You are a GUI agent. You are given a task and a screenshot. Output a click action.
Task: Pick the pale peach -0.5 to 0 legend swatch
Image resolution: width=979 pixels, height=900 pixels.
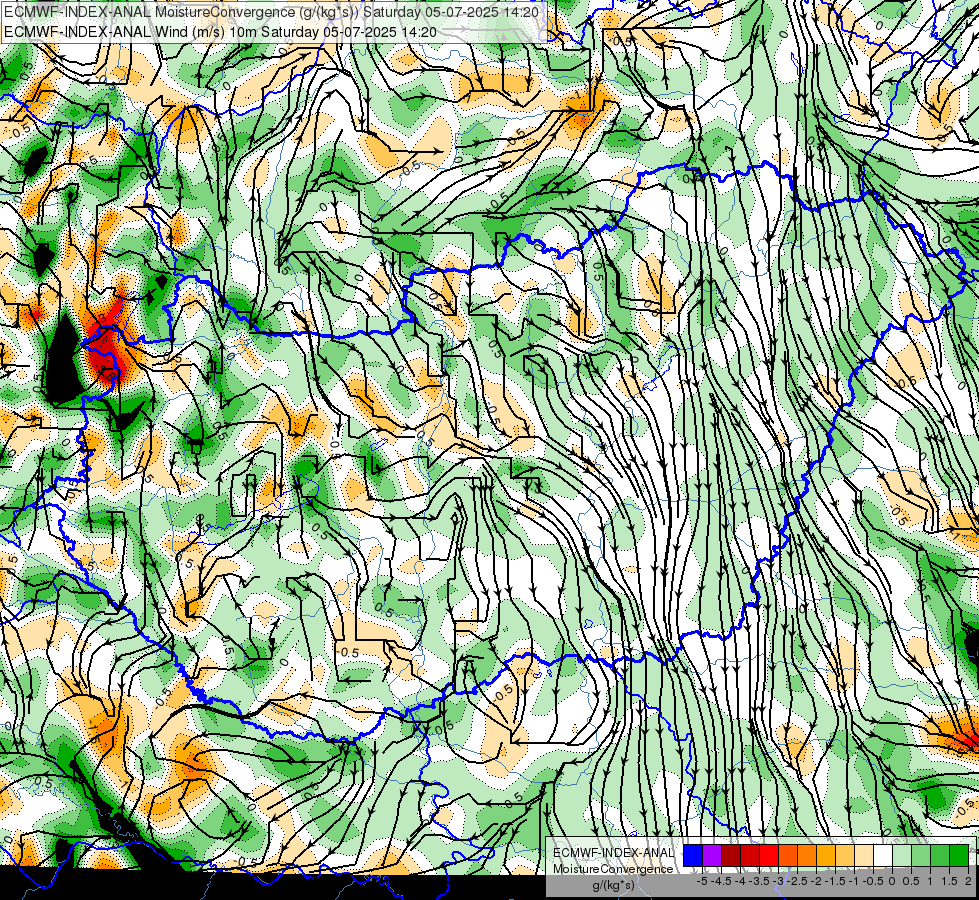(x=864, y=856)
